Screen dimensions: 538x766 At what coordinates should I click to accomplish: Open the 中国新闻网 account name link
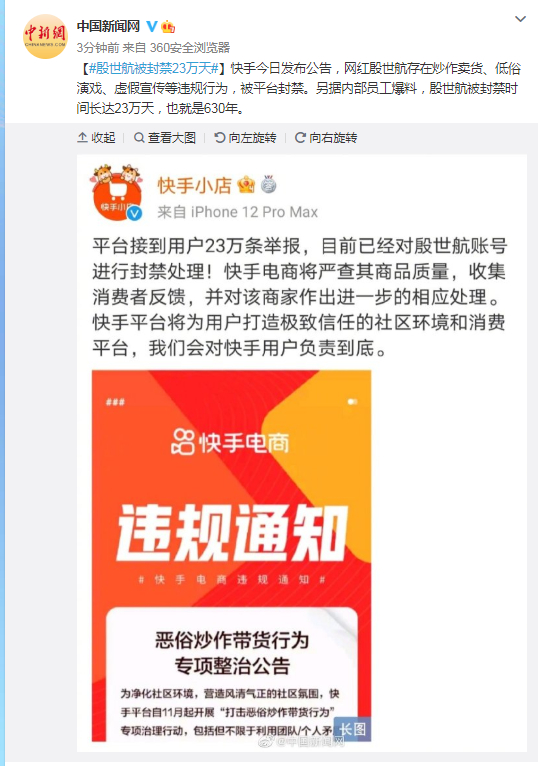pos(108,26)
